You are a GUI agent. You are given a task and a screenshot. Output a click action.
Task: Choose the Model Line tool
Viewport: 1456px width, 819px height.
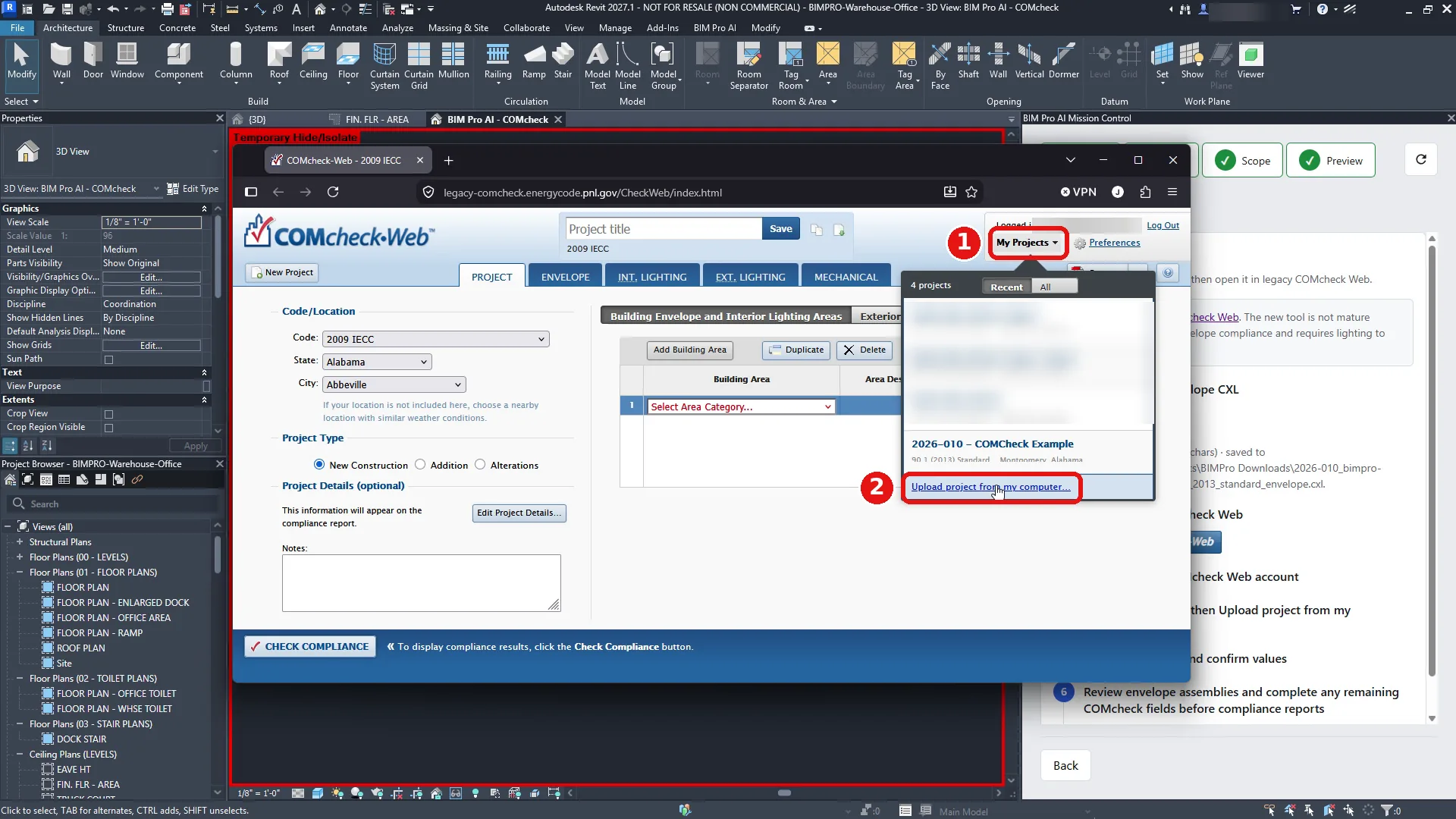(628, 66)
